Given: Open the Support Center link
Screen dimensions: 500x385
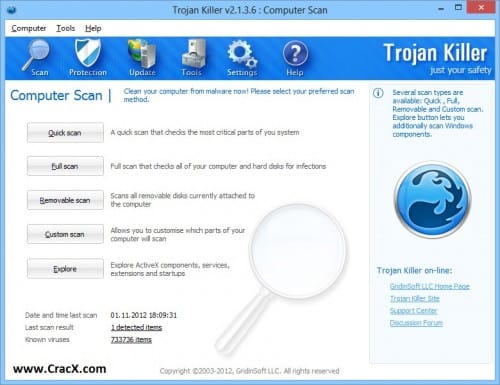Looking at the screenshot, I should 413,311.
